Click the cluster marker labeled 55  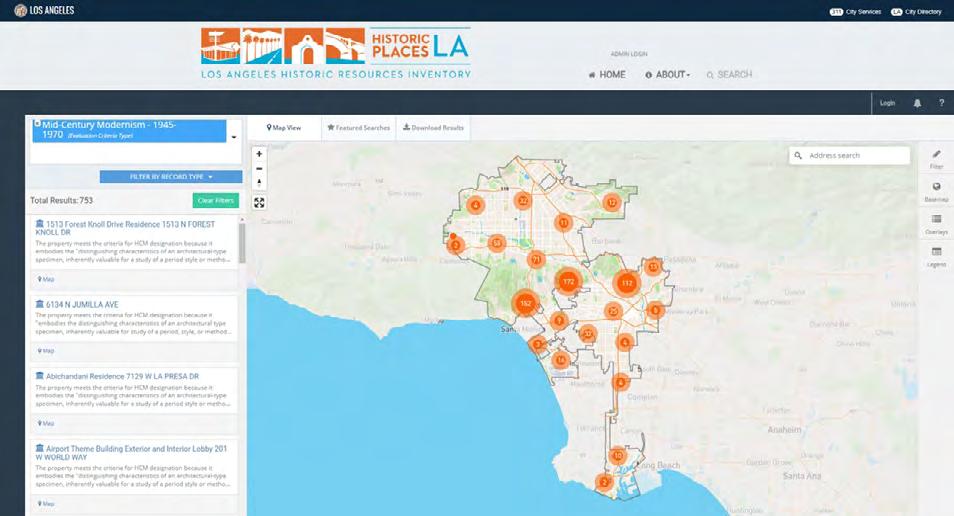497,243
